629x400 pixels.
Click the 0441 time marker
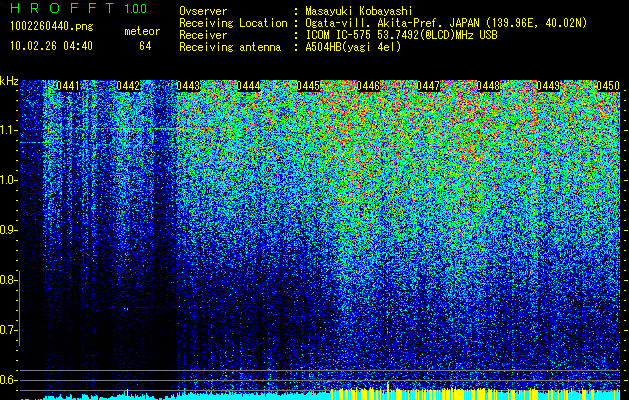point(68,86)
